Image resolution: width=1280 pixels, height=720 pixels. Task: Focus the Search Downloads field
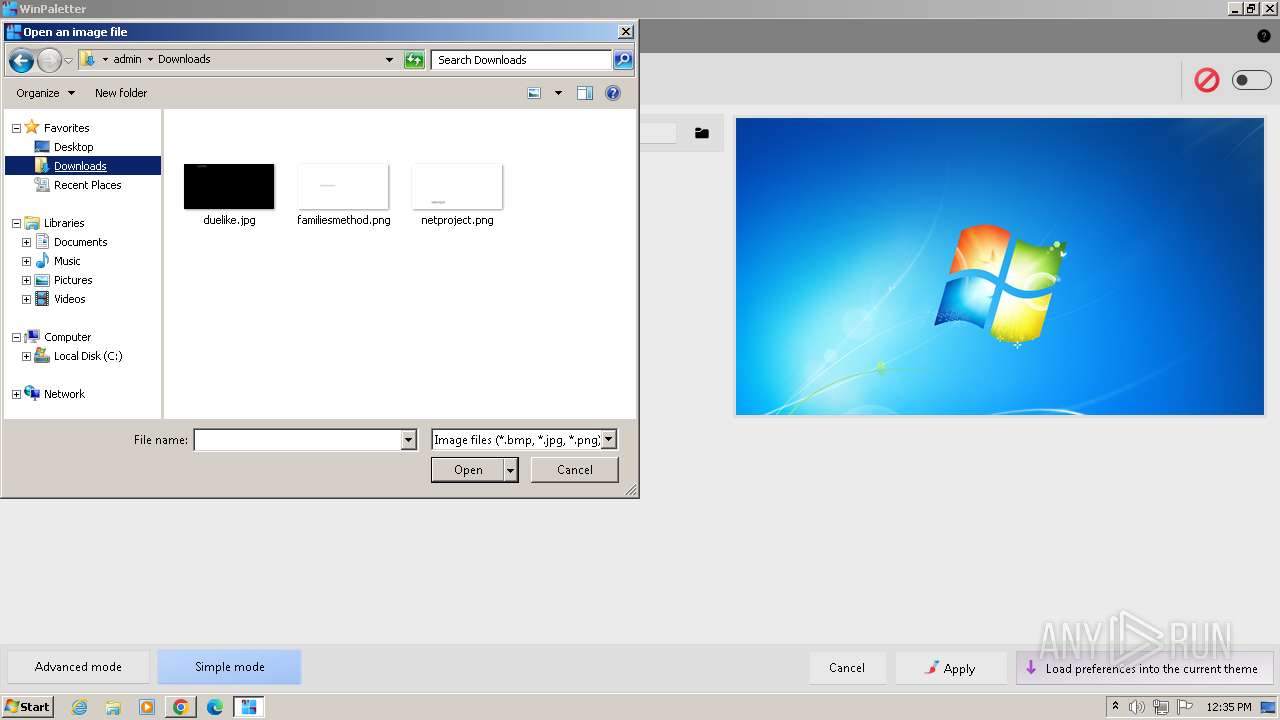click(521, 60)
